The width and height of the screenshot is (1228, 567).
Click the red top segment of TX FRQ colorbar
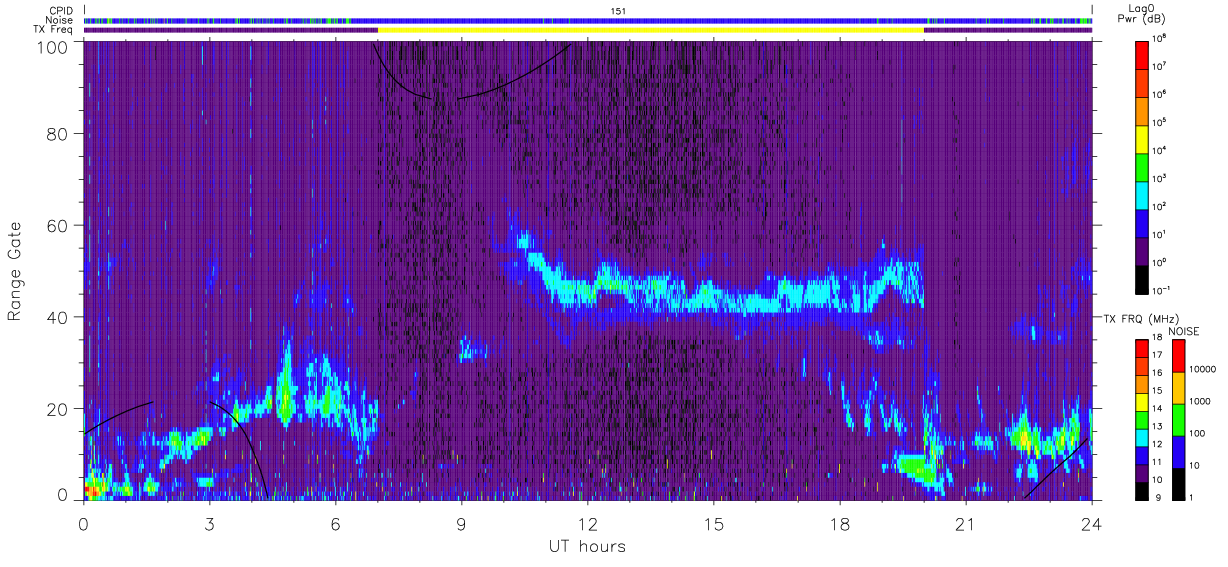(1142, 346)
